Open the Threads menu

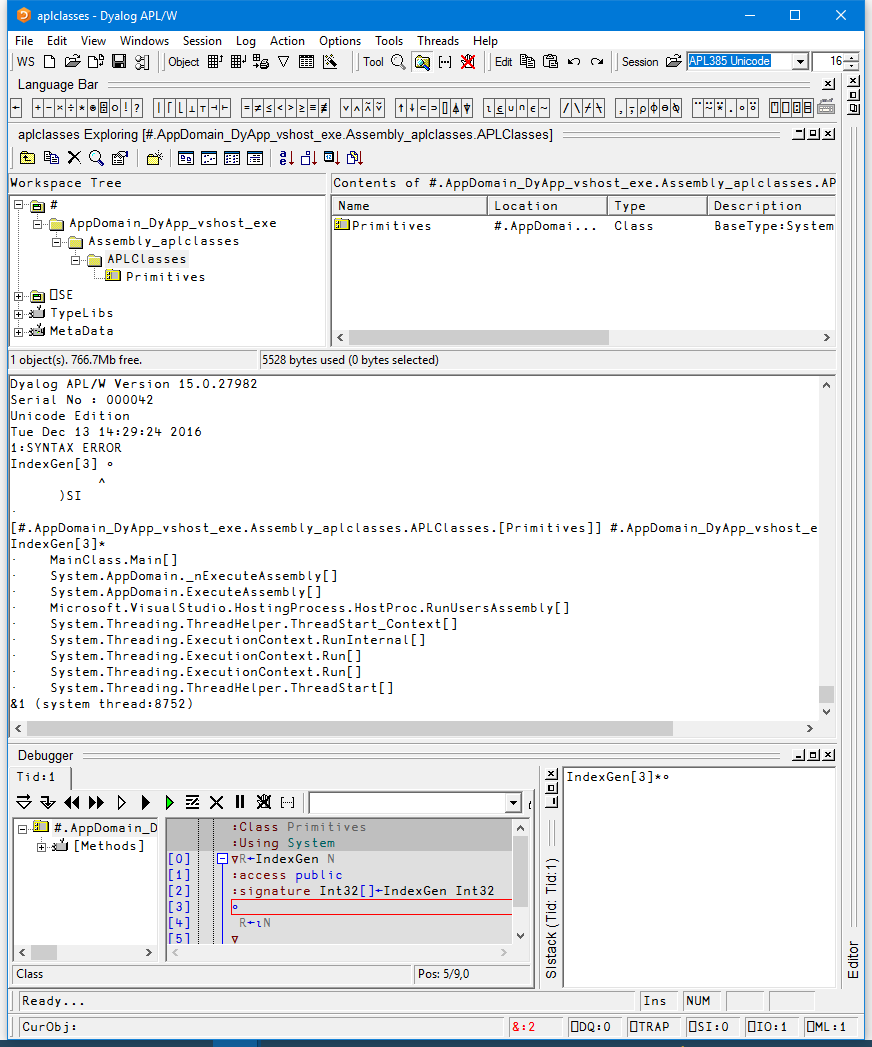pyautogui.click(x=438, y=41)
